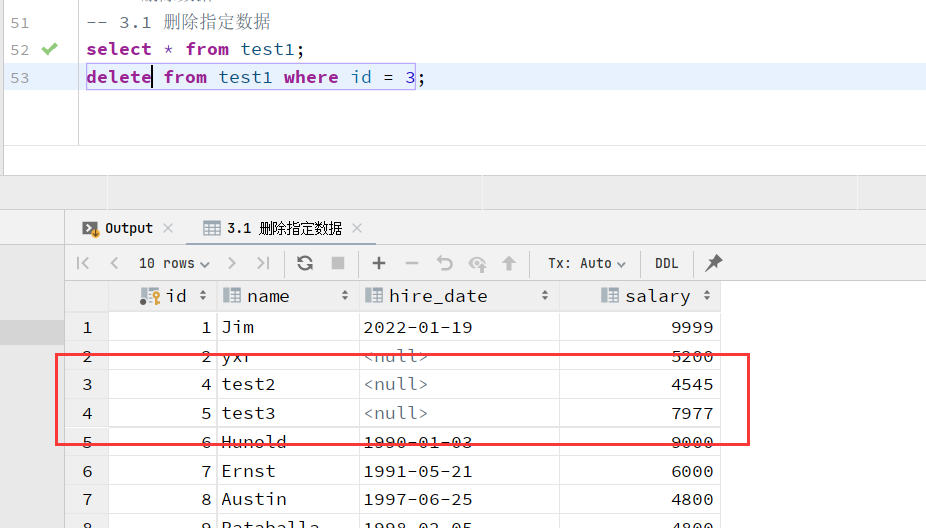Open the Tx: Auto transaction mode dropdown
This screenshot has width=926, height=528.
pos(586,263)
